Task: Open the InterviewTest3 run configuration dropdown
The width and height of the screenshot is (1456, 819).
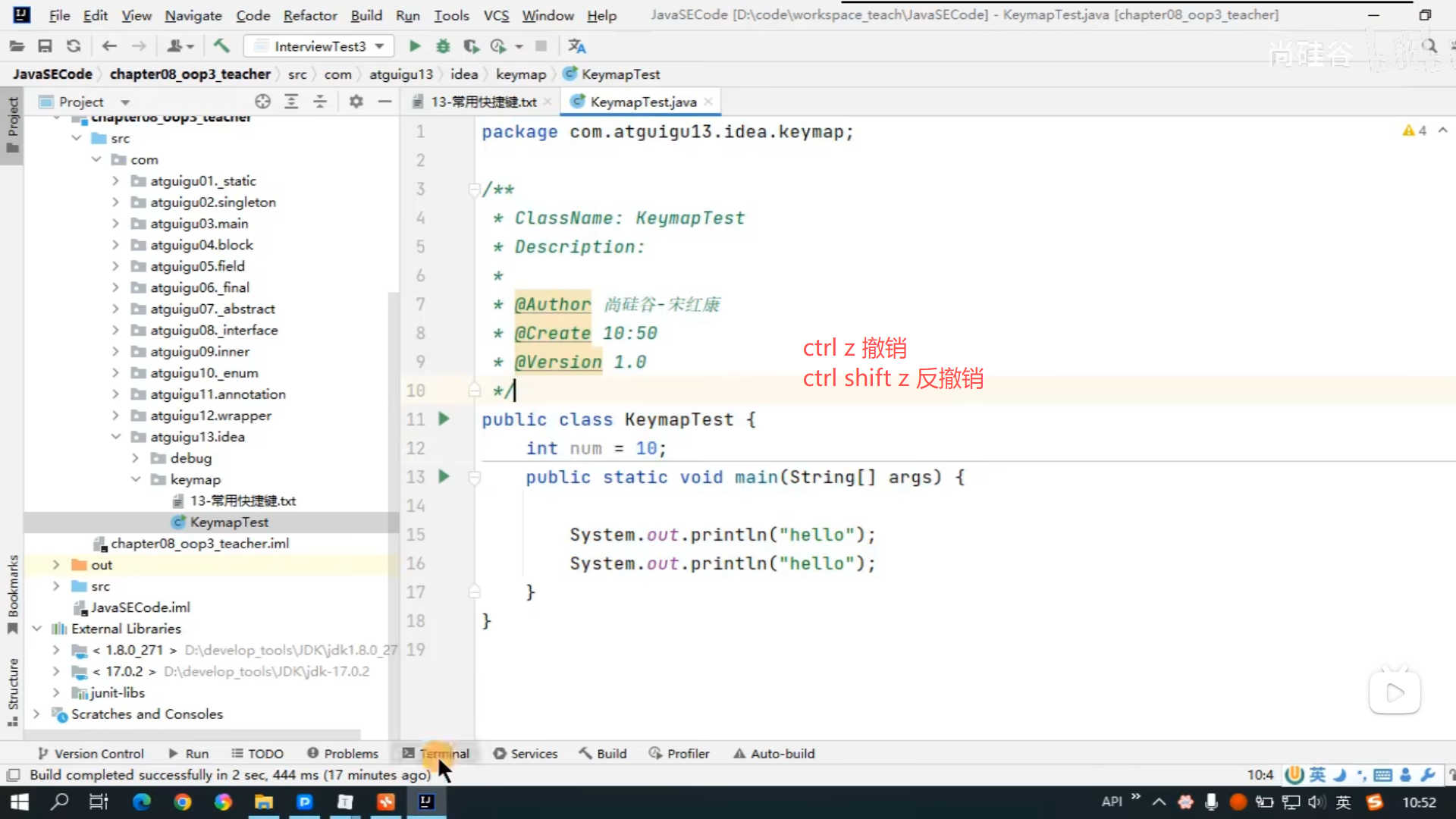Action: pyautogui.click(x=318, y=46)
